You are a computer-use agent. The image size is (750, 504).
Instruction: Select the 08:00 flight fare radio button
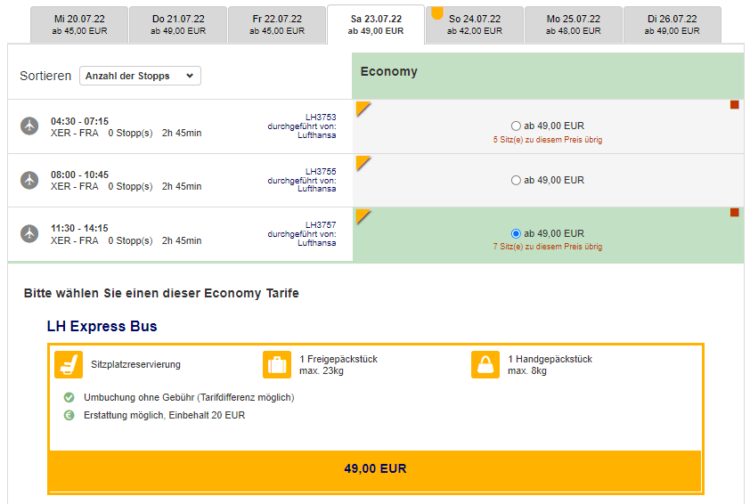pyautogui.click(x=516, y=180)
